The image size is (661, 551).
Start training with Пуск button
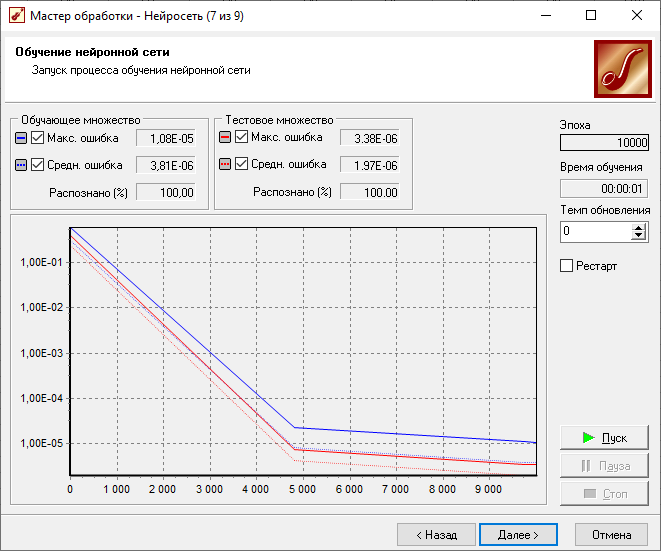pos(604,438)
